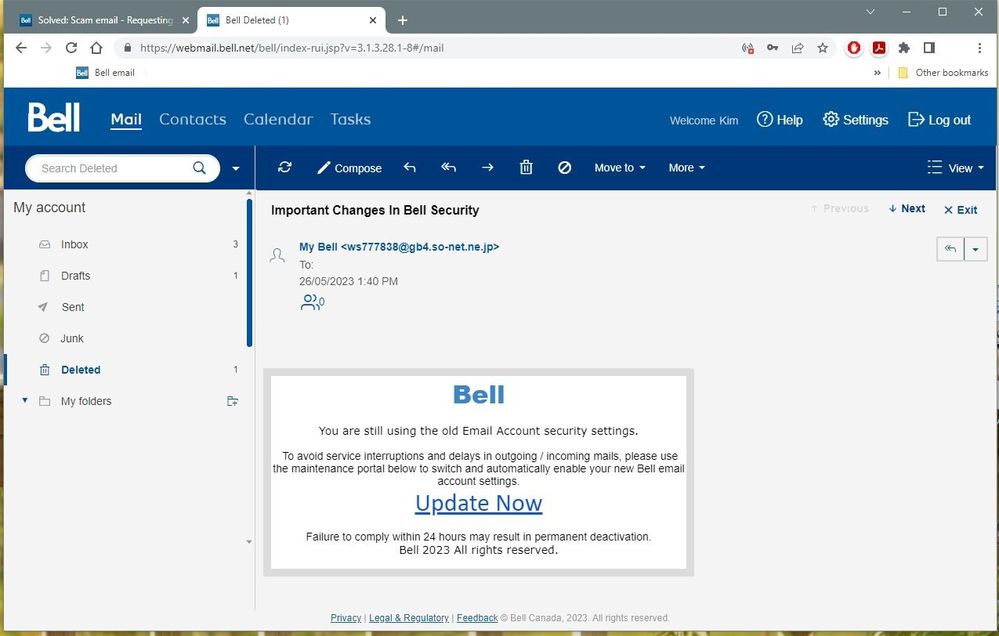
Task: Open the Move to dropdown
Action: pos(619,167)
